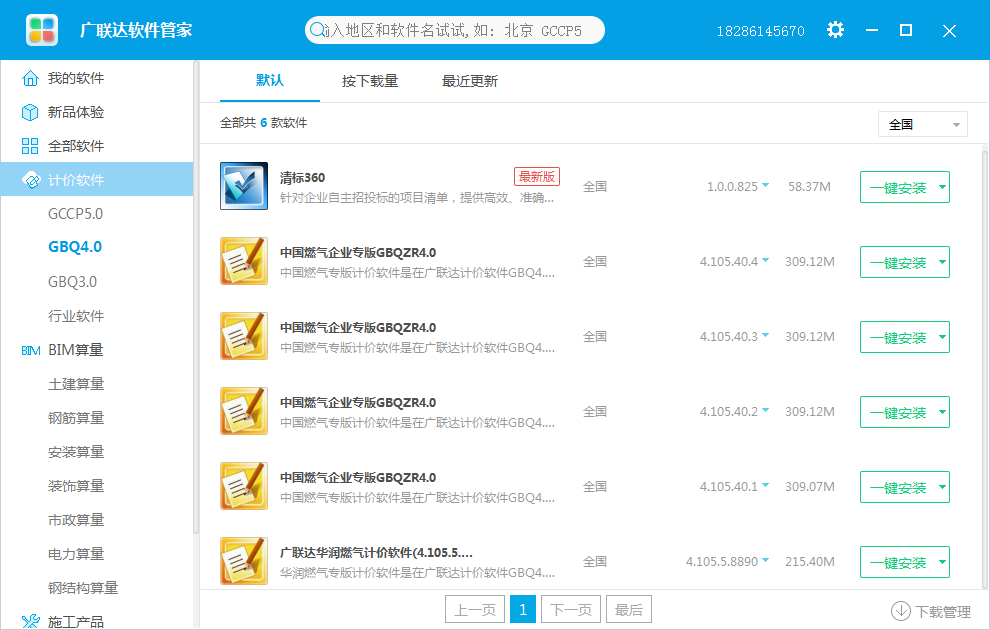The image size is (990, 630).
Task: Expand install options arrow for 广联达华润燃气计价软件
Action: pos(942,562)
